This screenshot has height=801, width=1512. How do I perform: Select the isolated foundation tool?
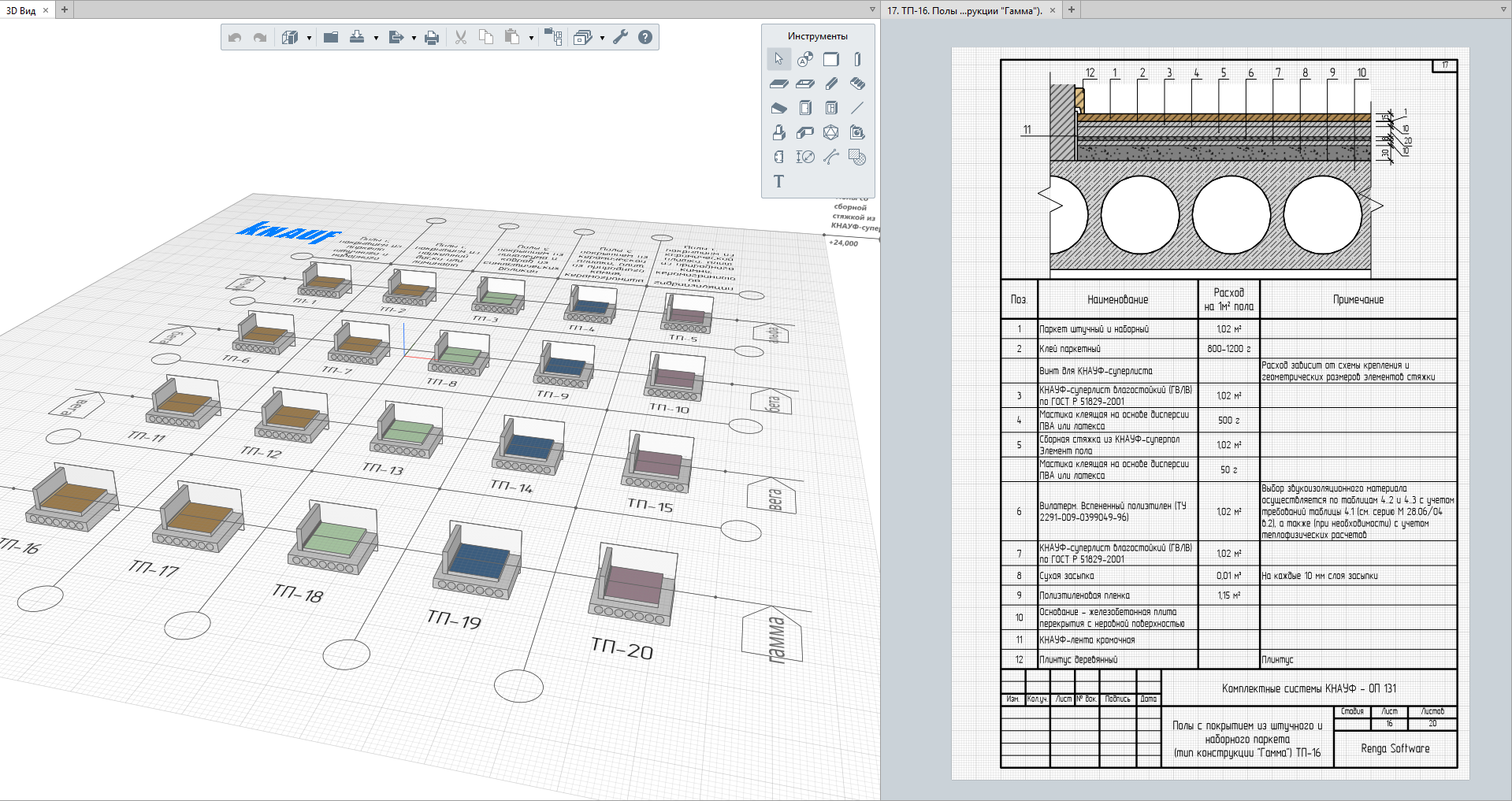coord(778,132)
